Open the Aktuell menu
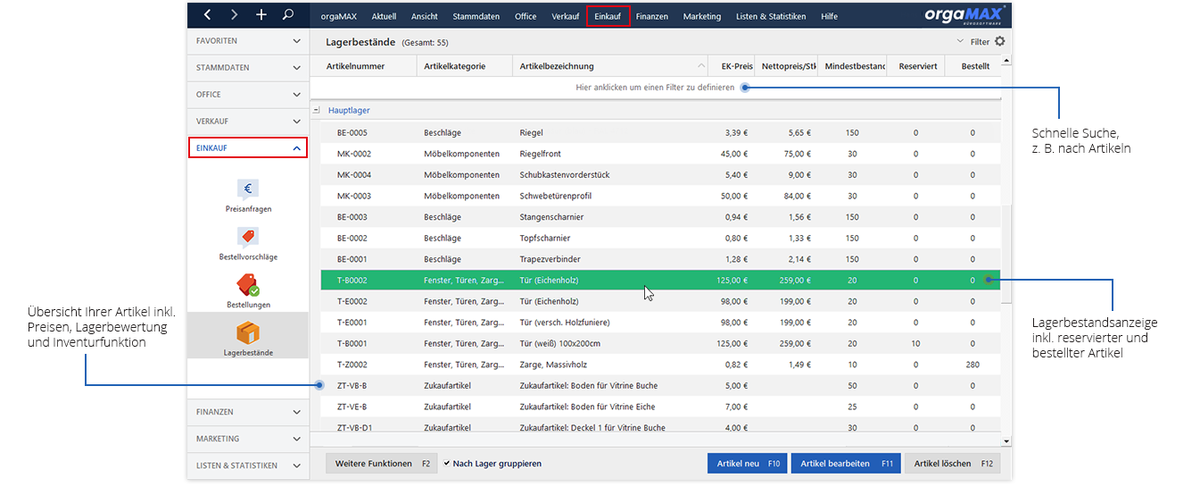Viewport: 1200px width, 487px height. click(383, 16)
